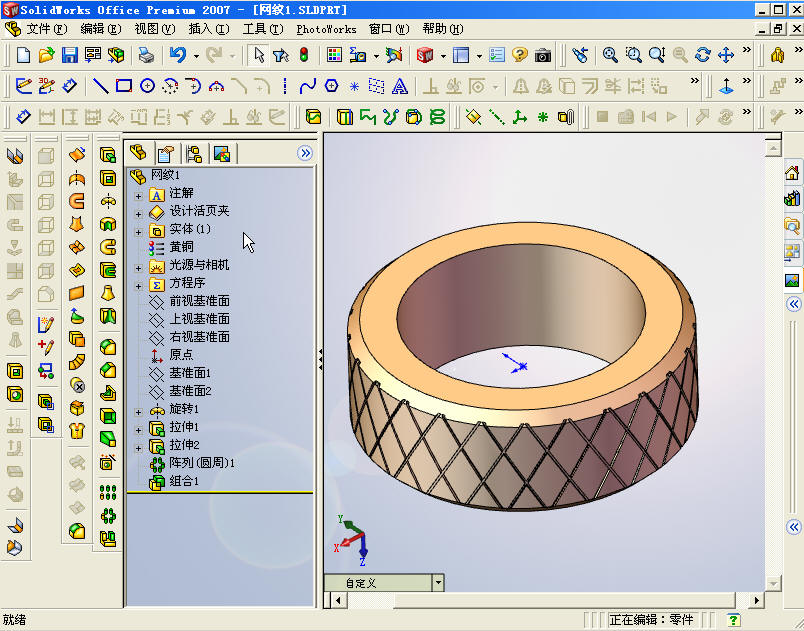Select the sketch Text tool (A icon)
The width and height of the screenshot is (804, 631).
399,86
